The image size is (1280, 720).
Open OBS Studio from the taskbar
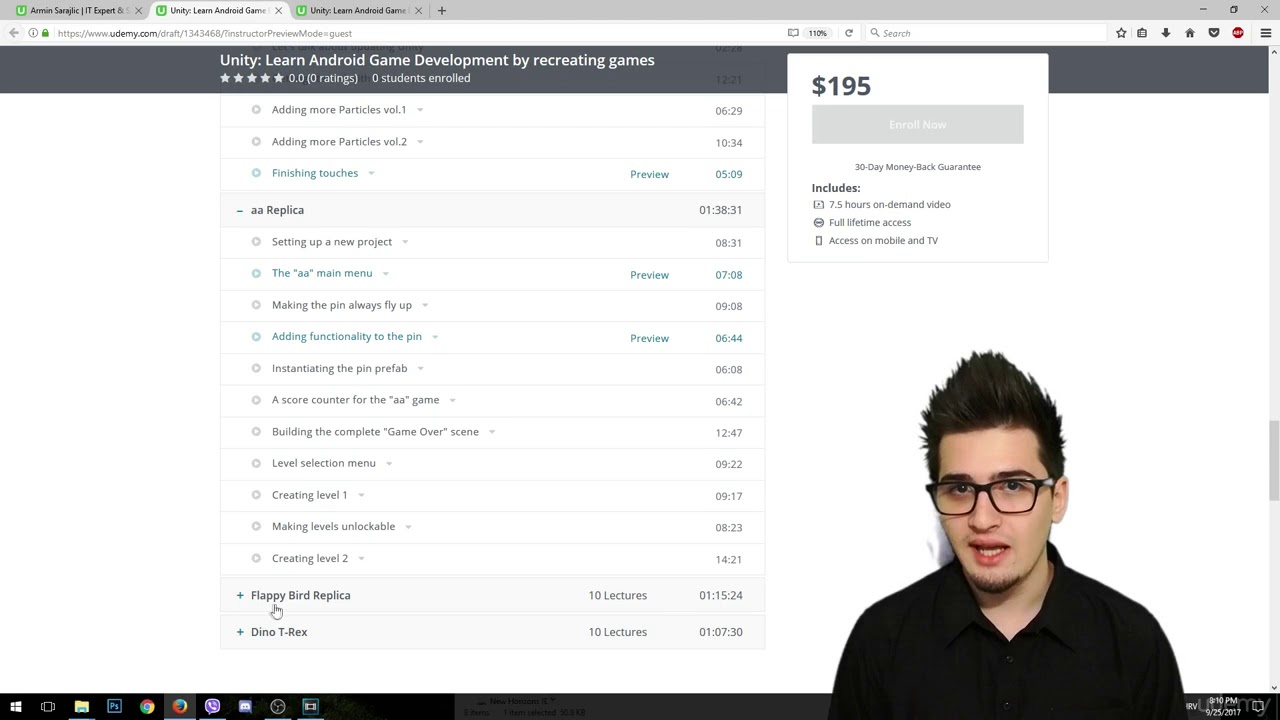(278, 707)
